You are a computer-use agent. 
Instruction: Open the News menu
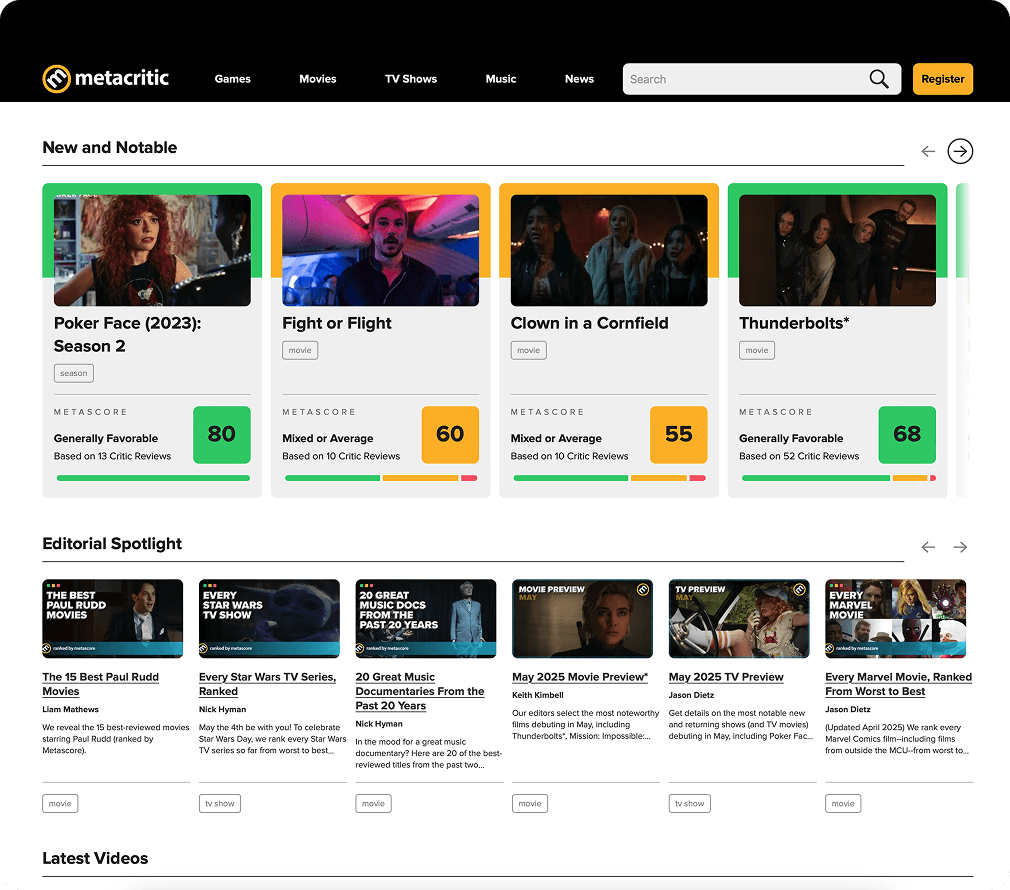pos(579,79)
